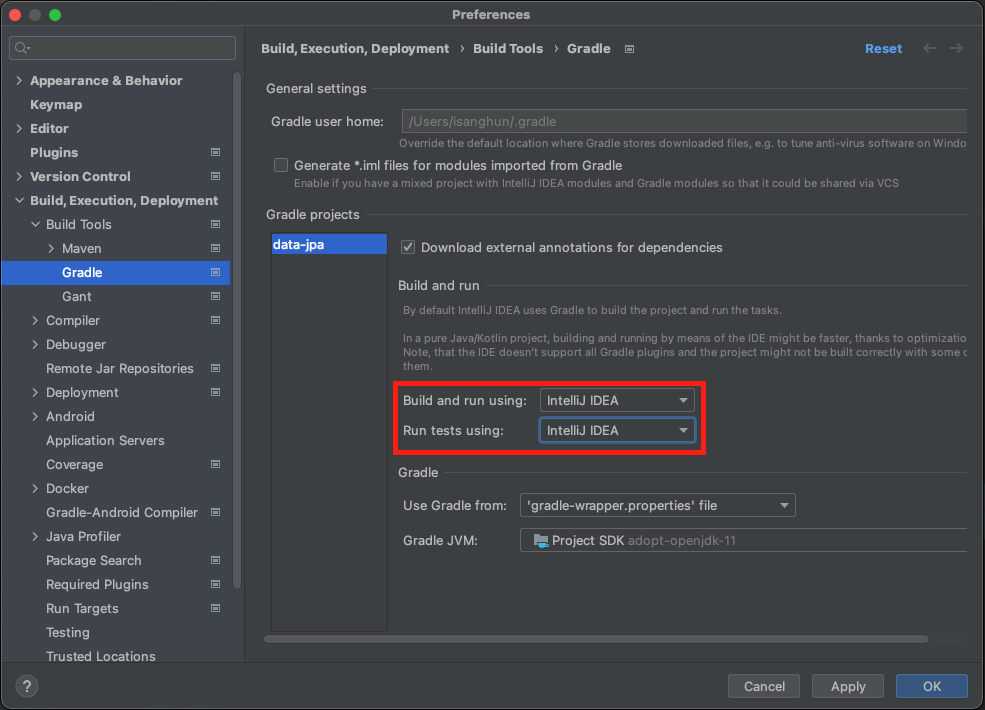Click the settings indicator icon next to Deployment
This screenshot has height=710, width=985.
point(214,392)
